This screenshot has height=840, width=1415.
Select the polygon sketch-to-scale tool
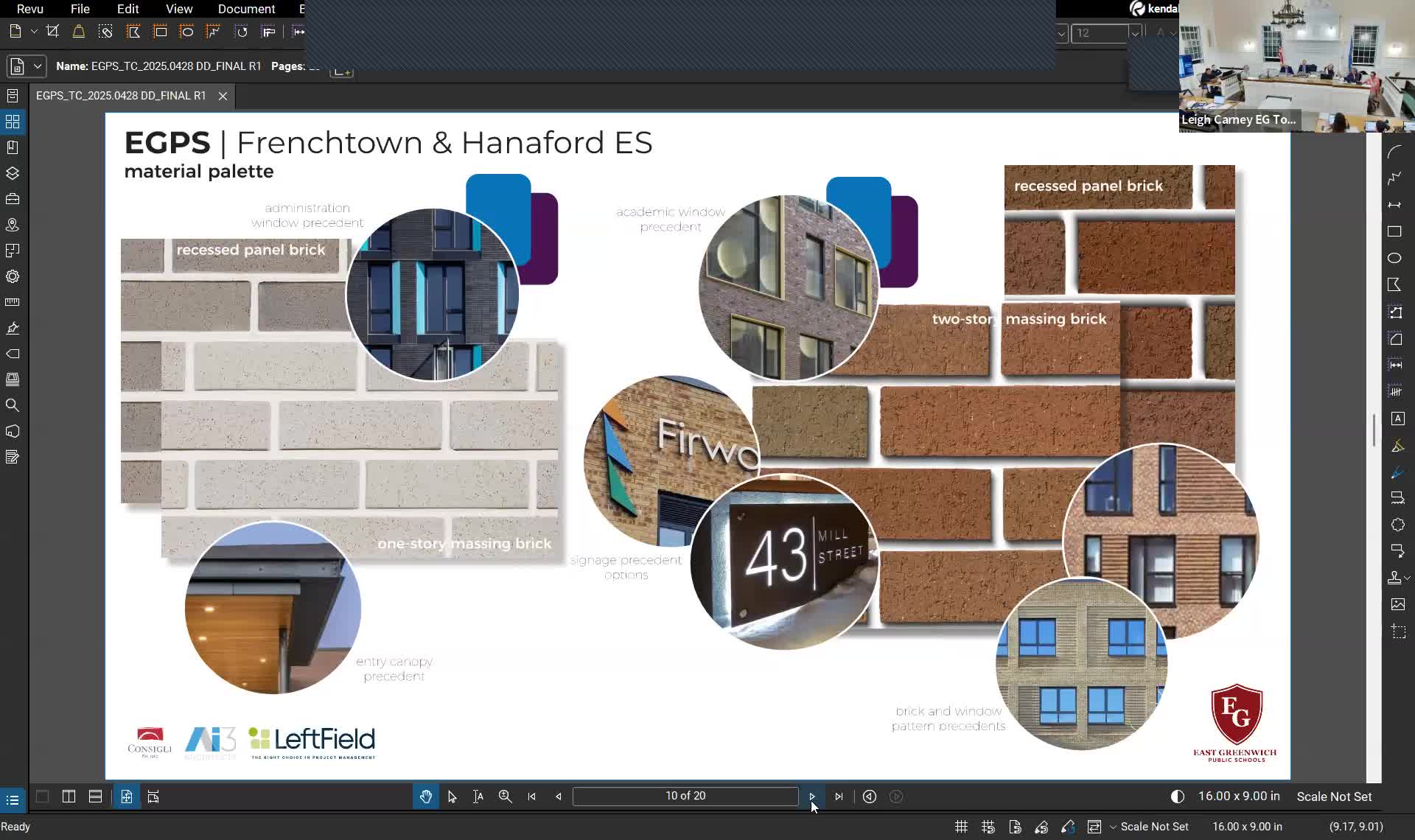[133, 32]
